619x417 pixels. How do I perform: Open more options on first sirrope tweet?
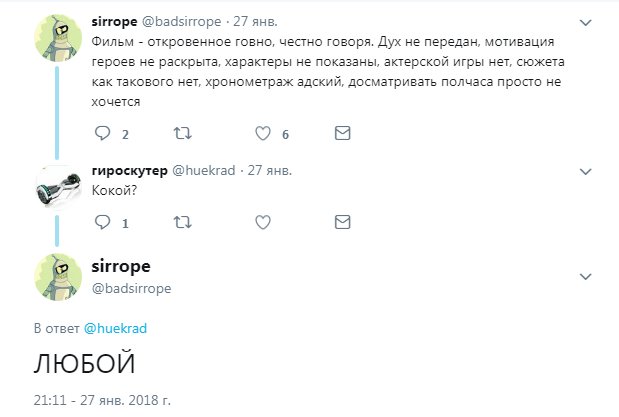coord(585,21)
